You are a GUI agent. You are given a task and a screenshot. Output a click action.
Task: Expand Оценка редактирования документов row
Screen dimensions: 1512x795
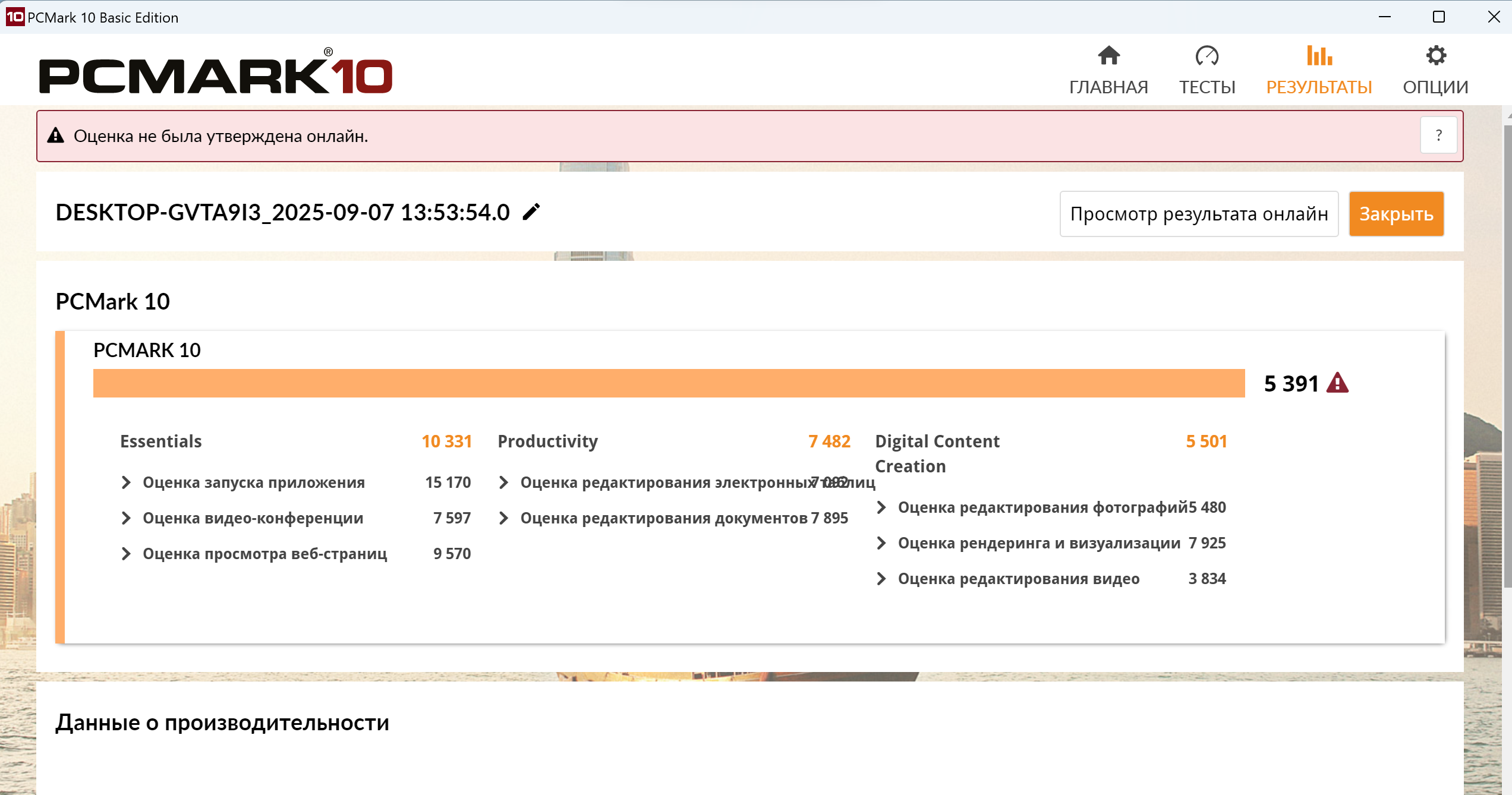point(503,518)
